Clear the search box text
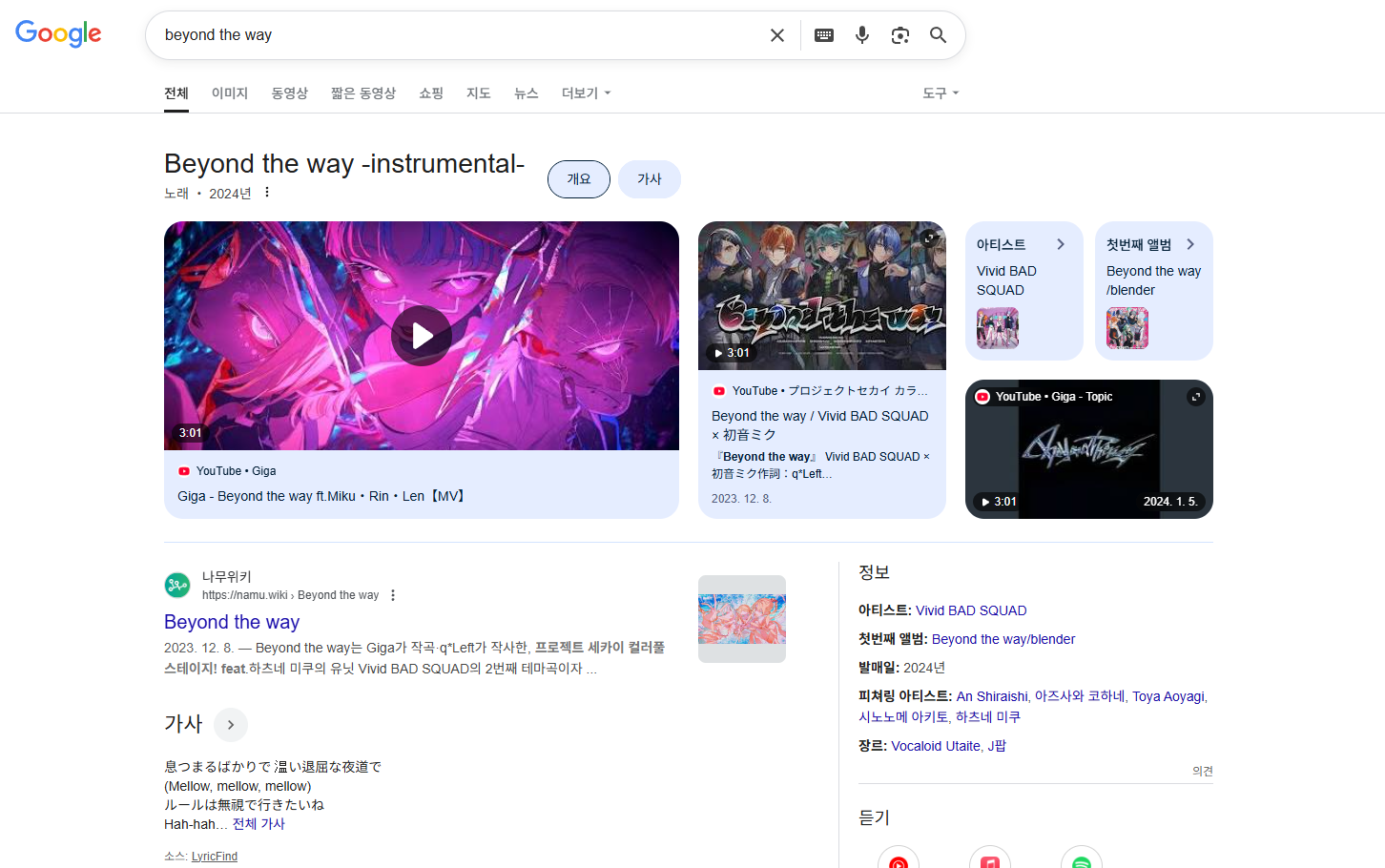1385x868 pixels. pos(777,35)
